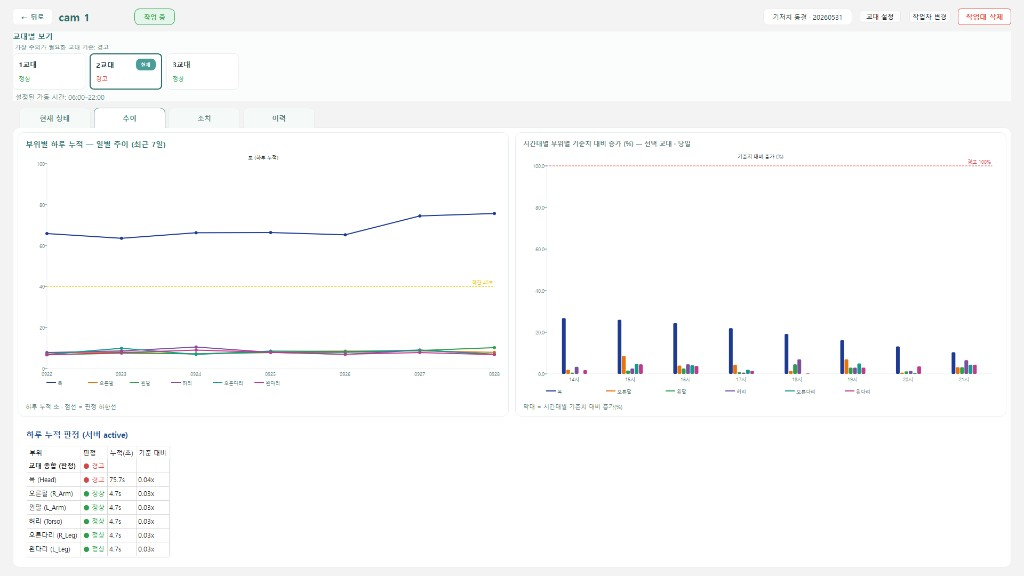Select the 1교대 shift card

[50, 71]
